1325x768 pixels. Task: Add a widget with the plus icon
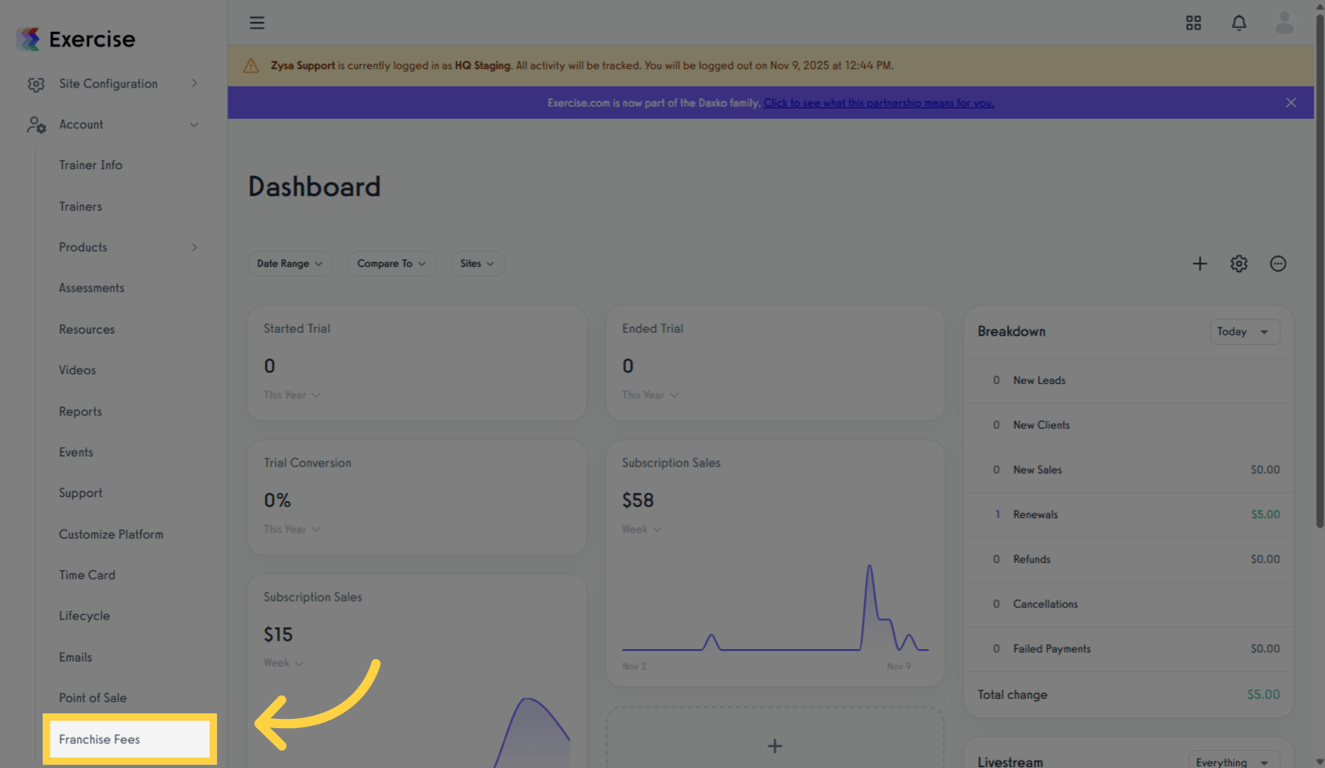1200,264
